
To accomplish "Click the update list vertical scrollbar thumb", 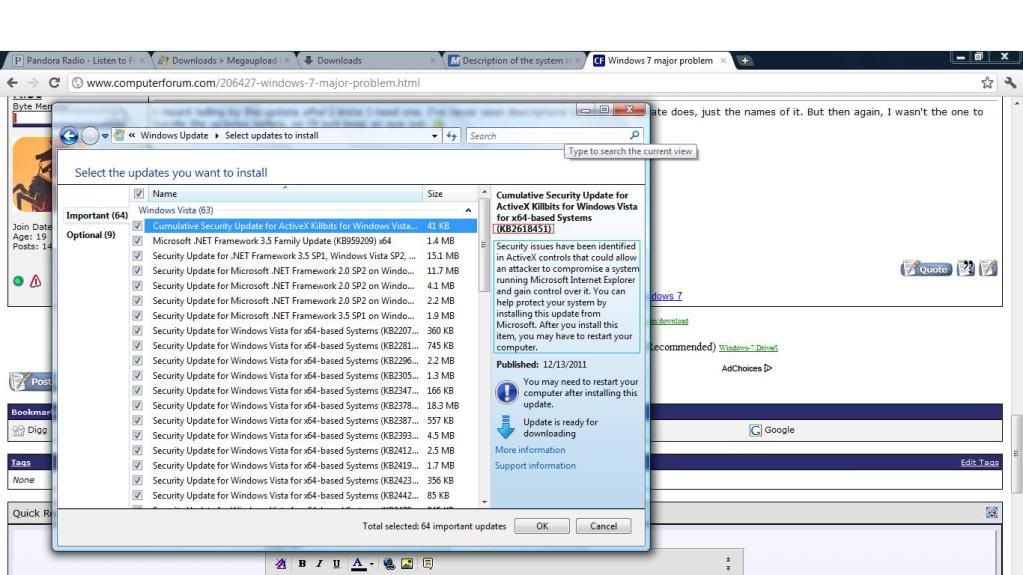I will point(484,245).
